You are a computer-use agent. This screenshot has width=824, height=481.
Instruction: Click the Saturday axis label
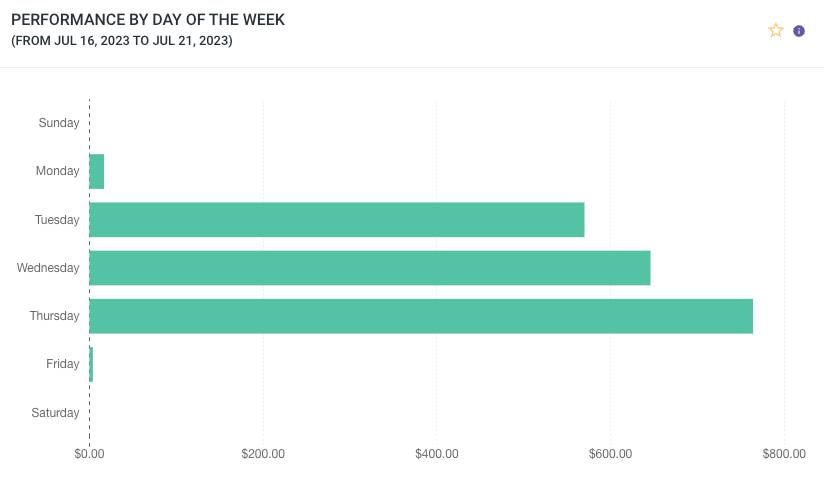(56, 413)
